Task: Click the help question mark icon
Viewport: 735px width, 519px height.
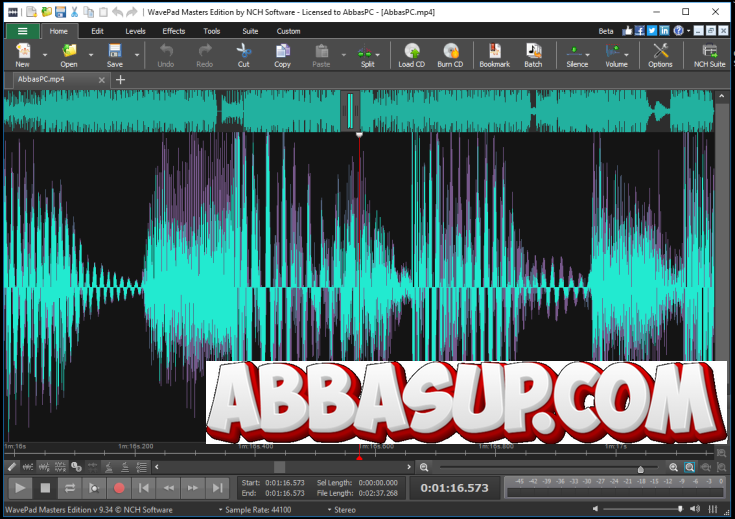Action: [x=678, y=31]
